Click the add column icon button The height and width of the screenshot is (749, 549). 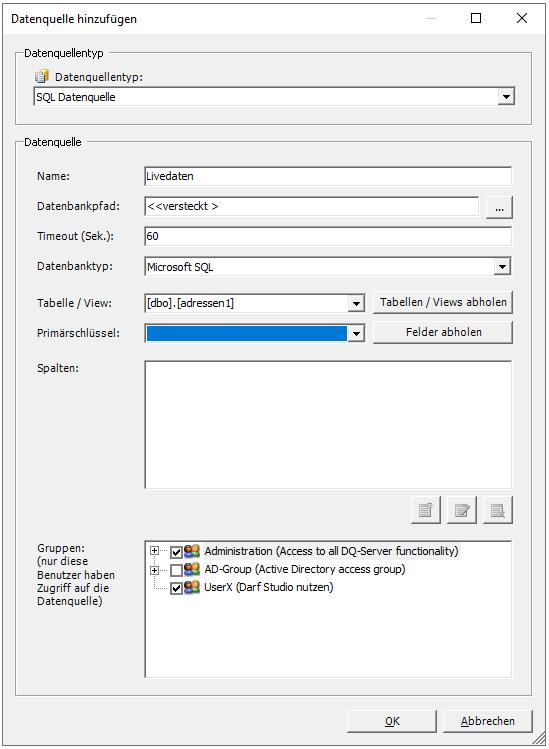click(426, 510)
